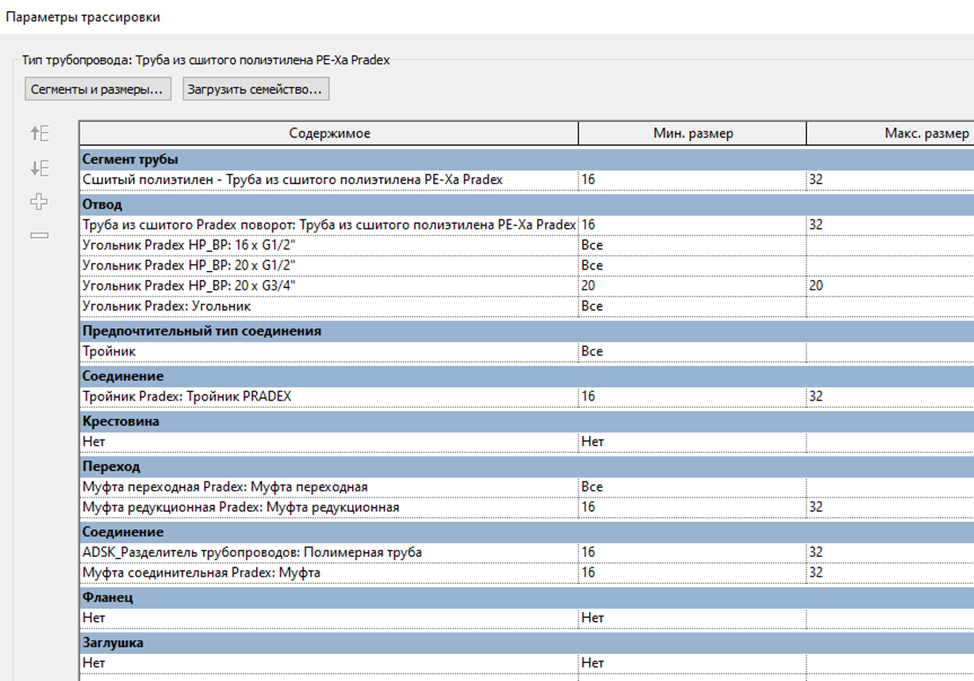This screenshot has height=681, width=974.
Task: Click min size Все of Муфта переходная row
Action: coord(693,487)
